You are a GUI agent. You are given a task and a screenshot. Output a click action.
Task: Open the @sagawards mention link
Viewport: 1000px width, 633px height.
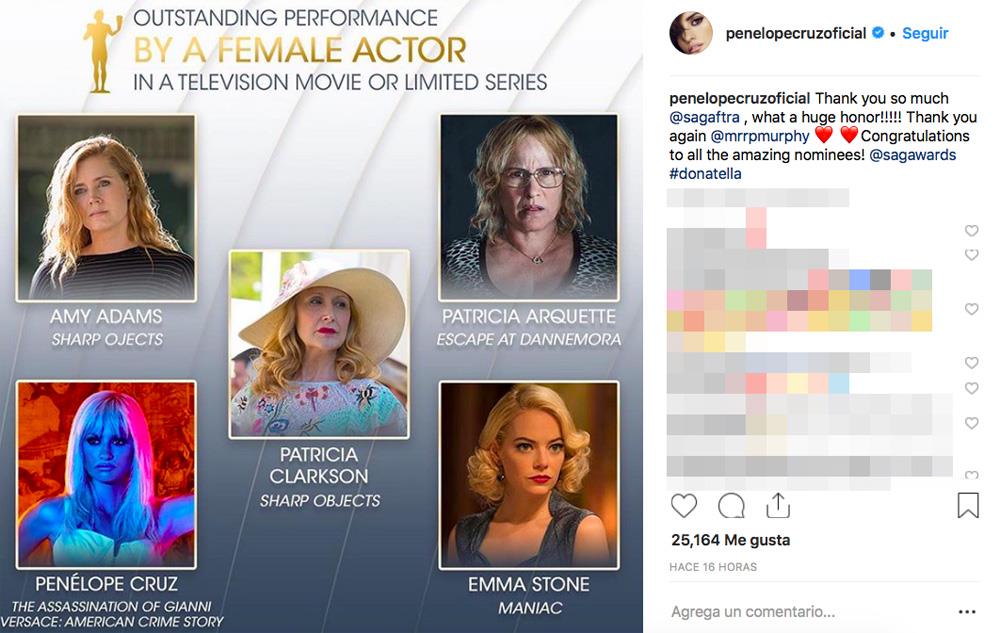(x=912, y=155)
